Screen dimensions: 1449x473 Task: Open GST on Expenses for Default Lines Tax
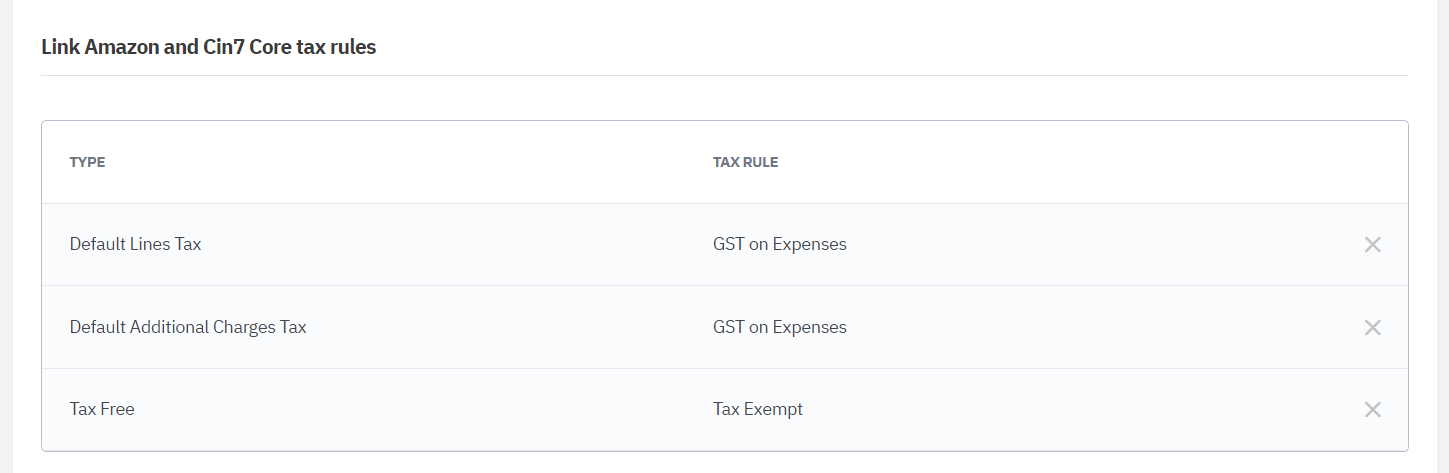pos(779,245)
